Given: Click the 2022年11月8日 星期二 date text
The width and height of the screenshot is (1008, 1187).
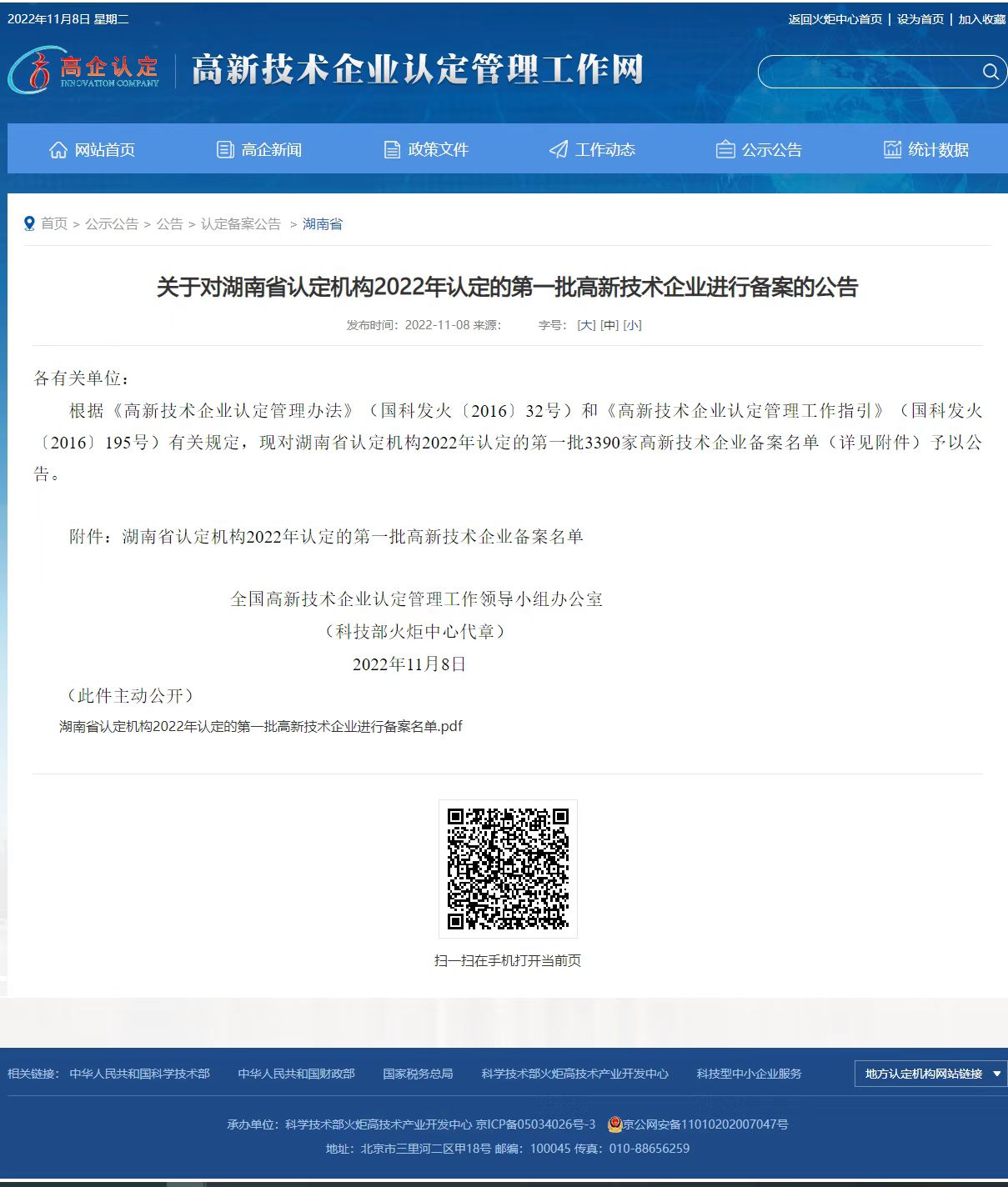Looking at the screenshot, I should tap(68, 19).
